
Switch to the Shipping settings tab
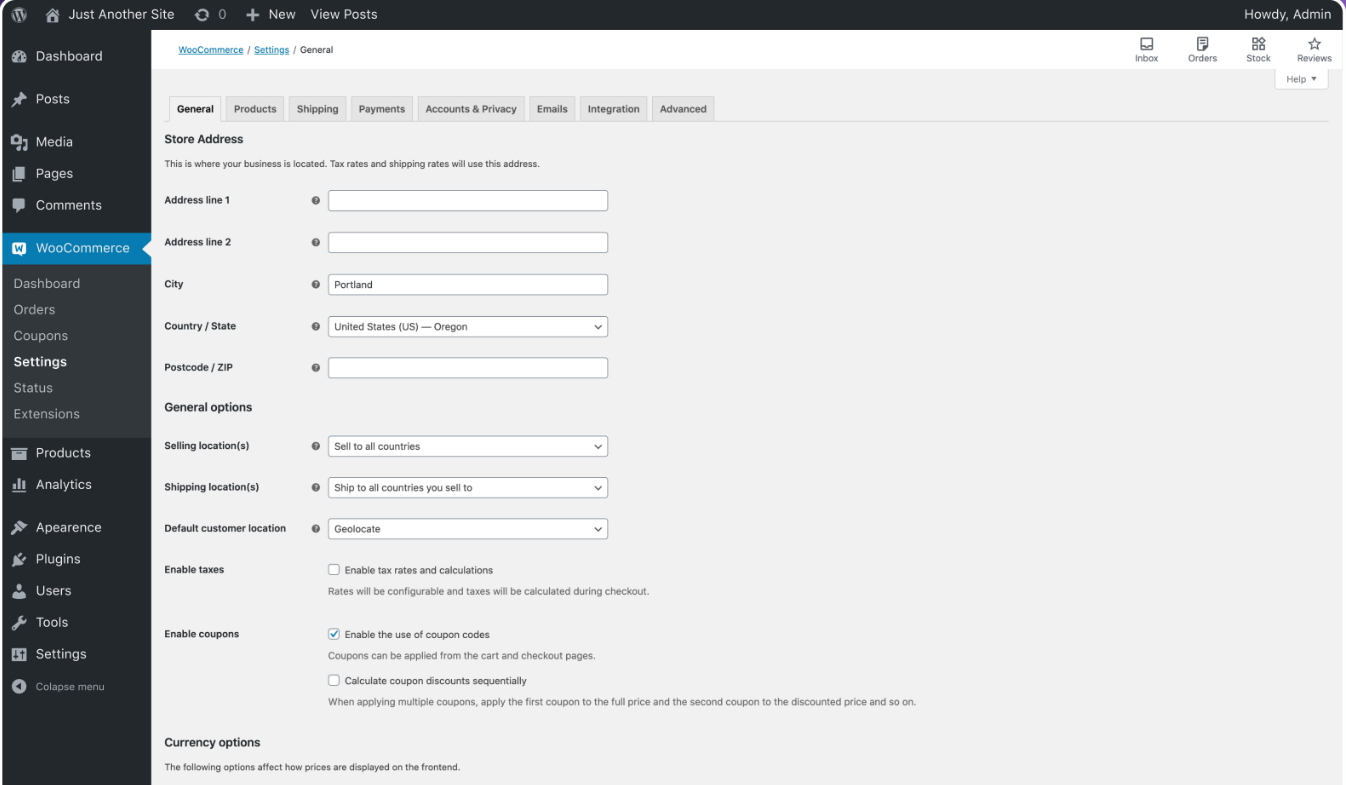[317, 108]
